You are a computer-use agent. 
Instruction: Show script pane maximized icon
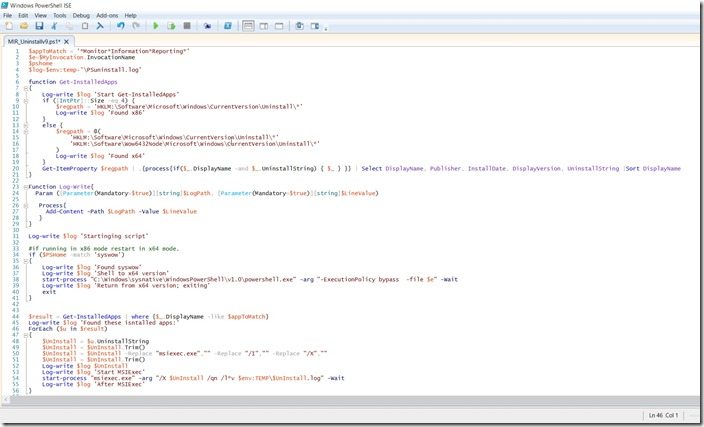[279, 26]
